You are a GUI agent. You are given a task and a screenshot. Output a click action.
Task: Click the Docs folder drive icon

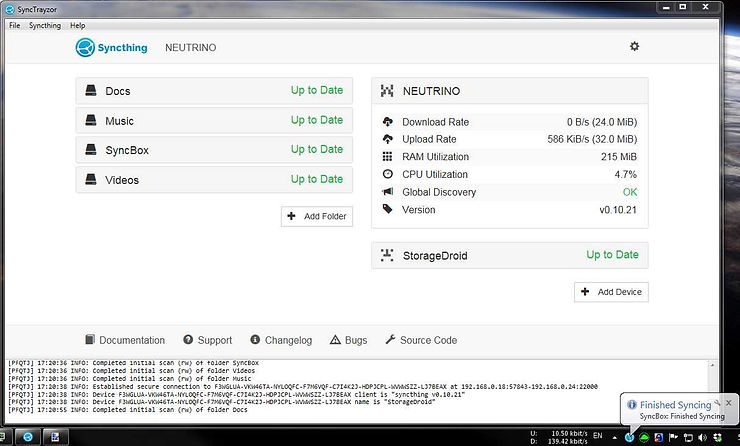(91, 90)
